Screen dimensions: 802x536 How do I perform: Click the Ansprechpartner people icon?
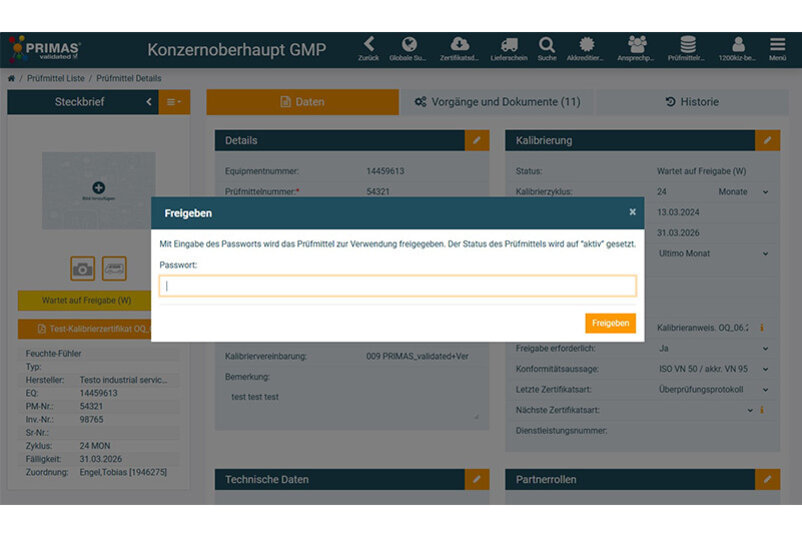tap(637, 44)
